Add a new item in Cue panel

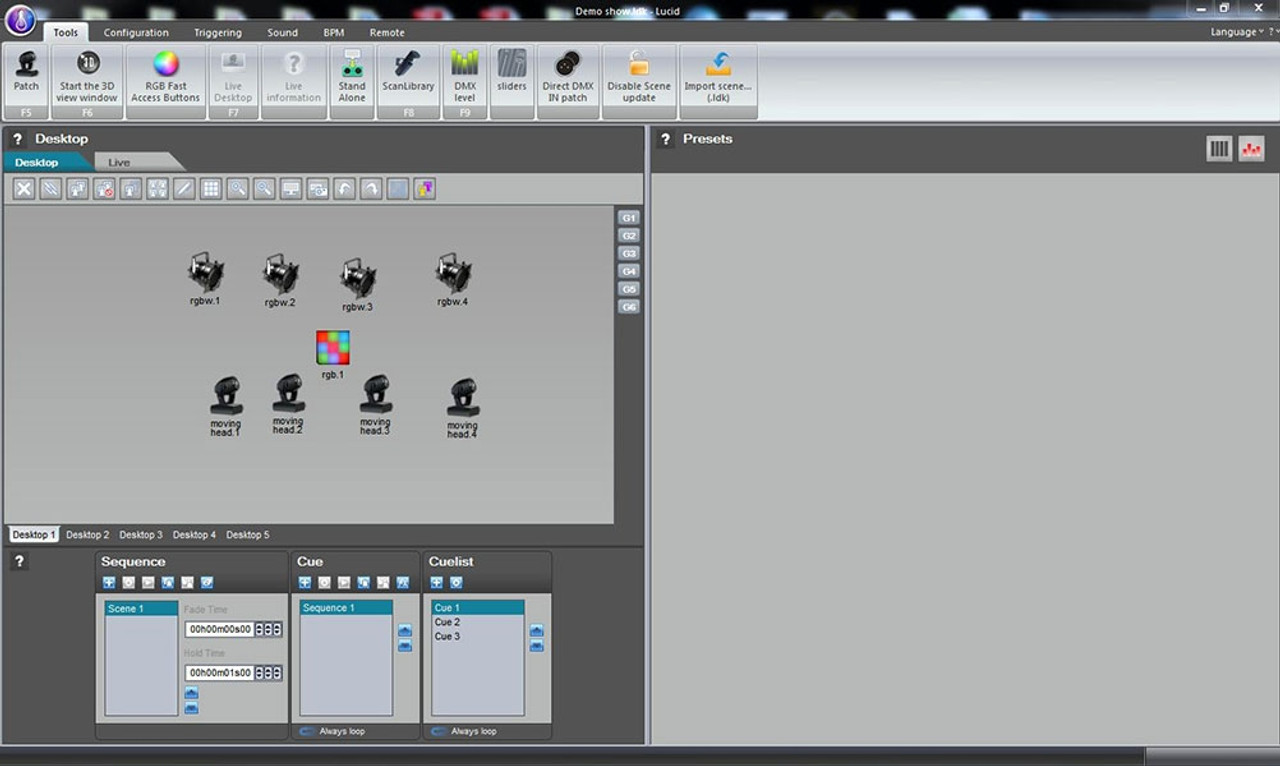pyautogui.click(x=305, y=582)
